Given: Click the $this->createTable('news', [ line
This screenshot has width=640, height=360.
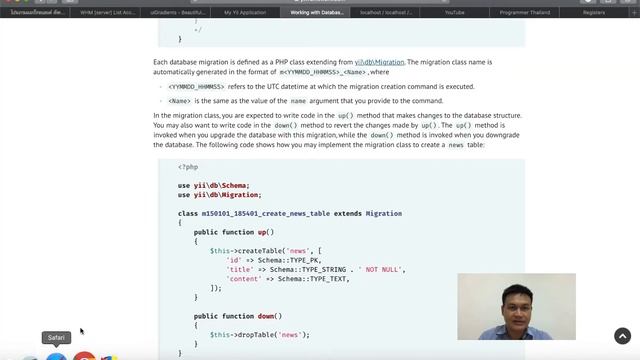Looking at the screenshot, I should pyautogui.click(x=266, y=251).
